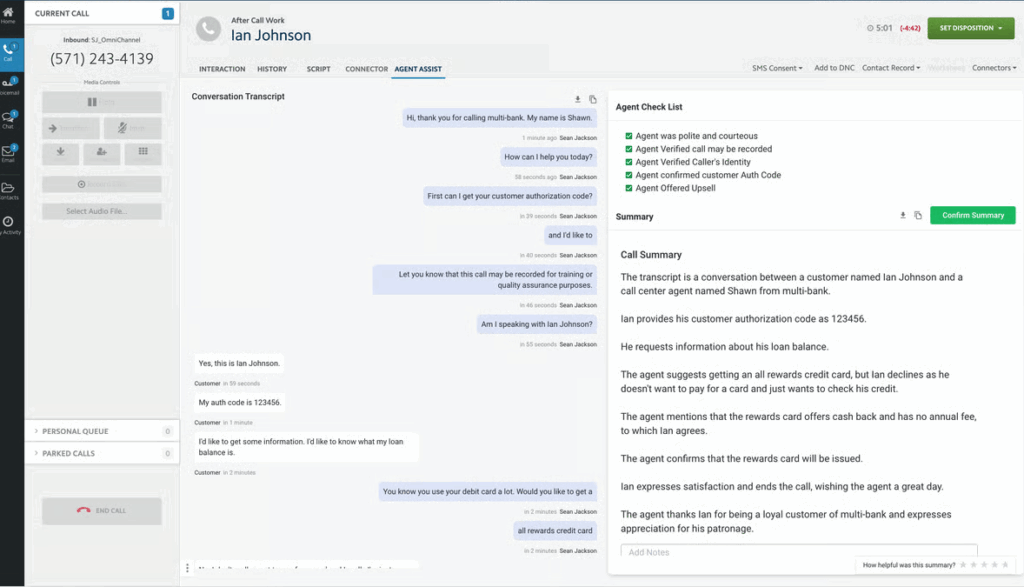Click the Home sidebar icon
This screenshot has height=587, width=1024.
click(11, 15)
